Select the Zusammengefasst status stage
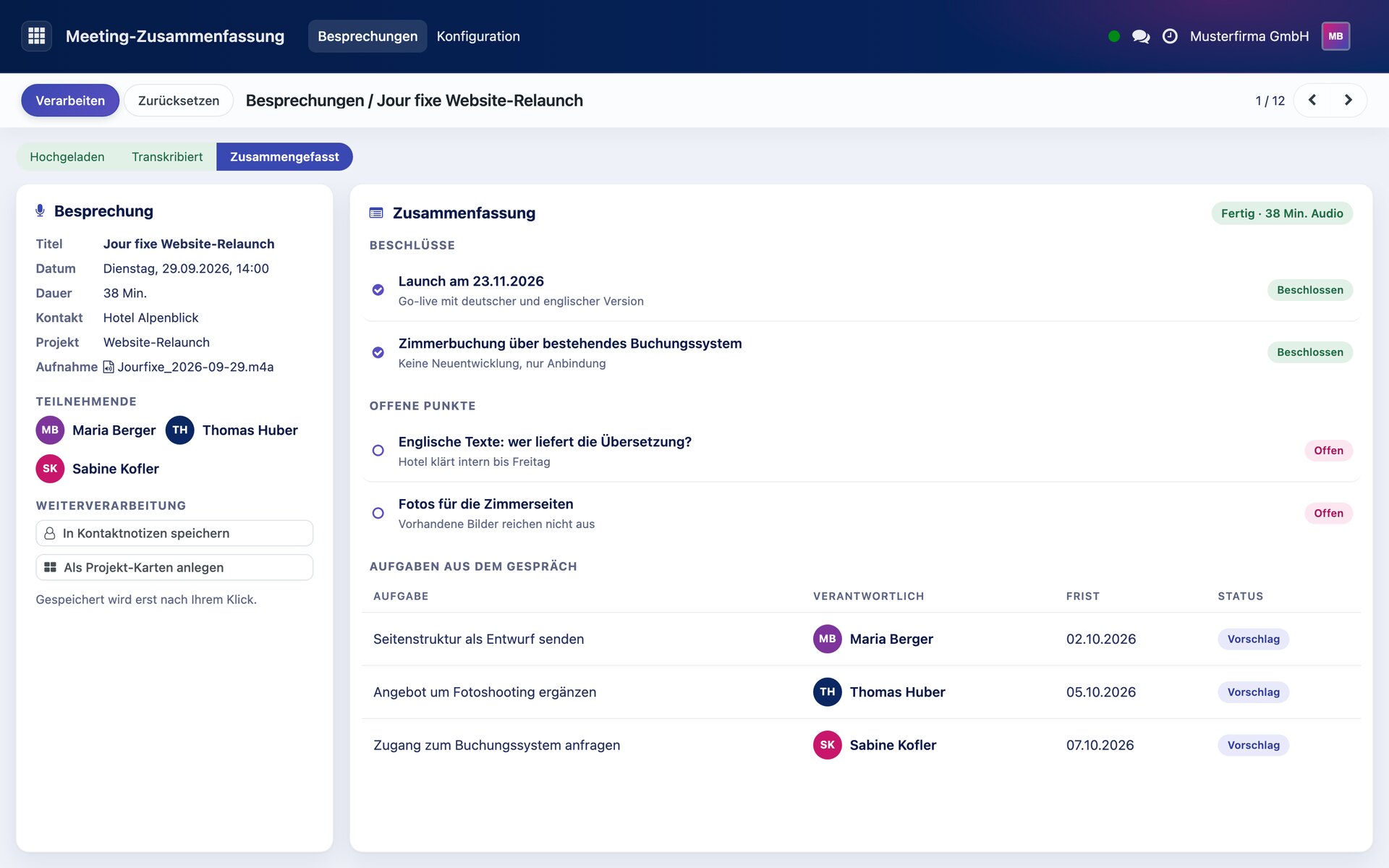 (x=284, y=157)
